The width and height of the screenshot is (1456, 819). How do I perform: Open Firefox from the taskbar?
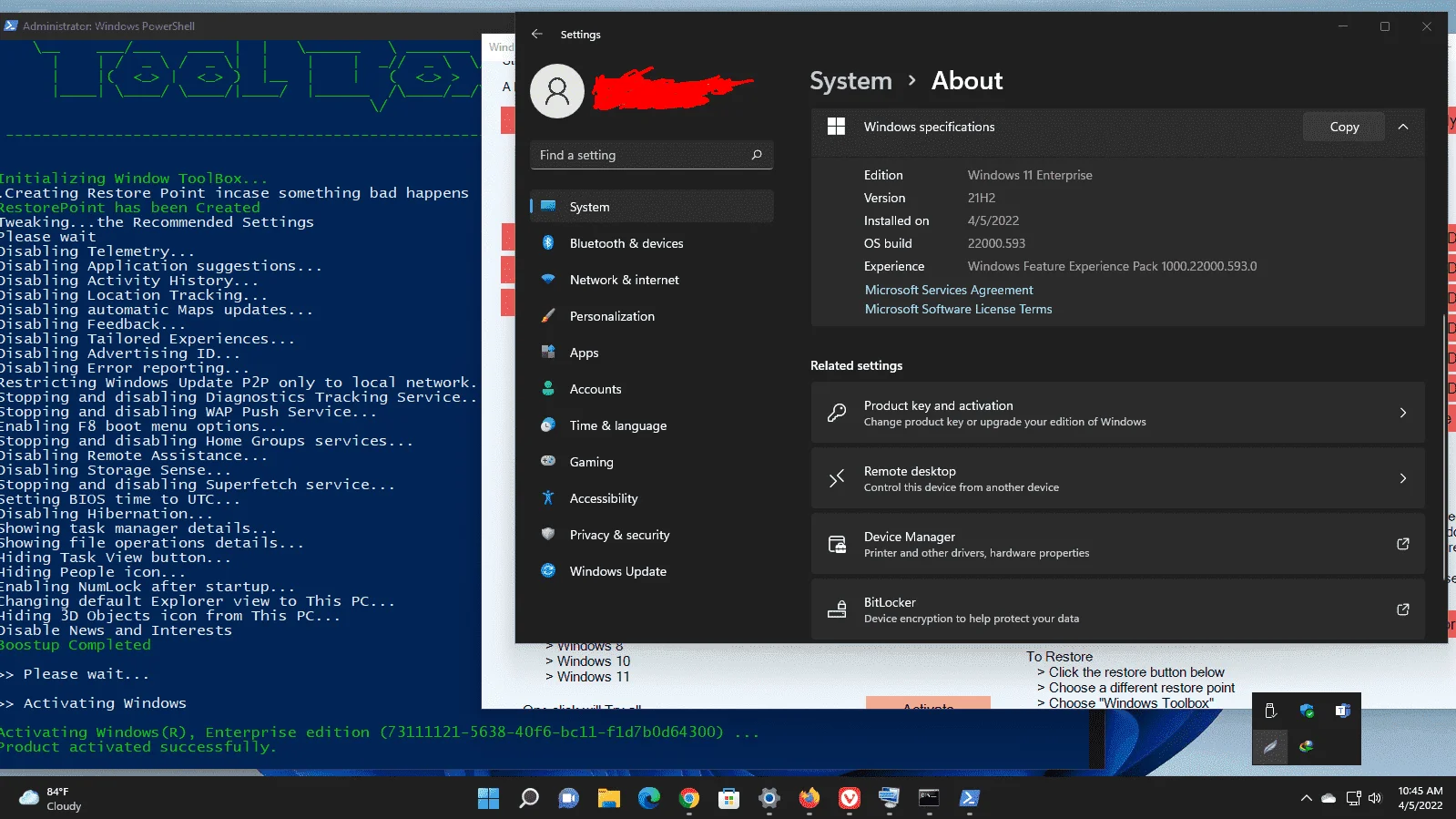[x=809, y=799]
